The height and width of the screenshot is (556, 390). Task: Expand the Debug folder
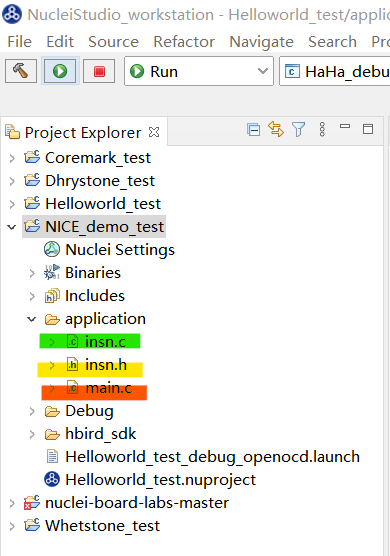[32, 411]
